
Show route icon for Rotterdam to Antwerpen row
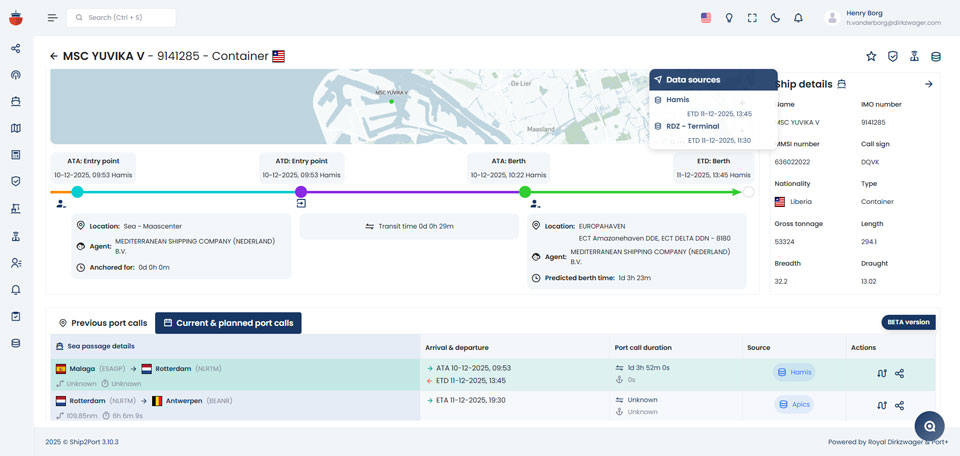coord(880,405)
